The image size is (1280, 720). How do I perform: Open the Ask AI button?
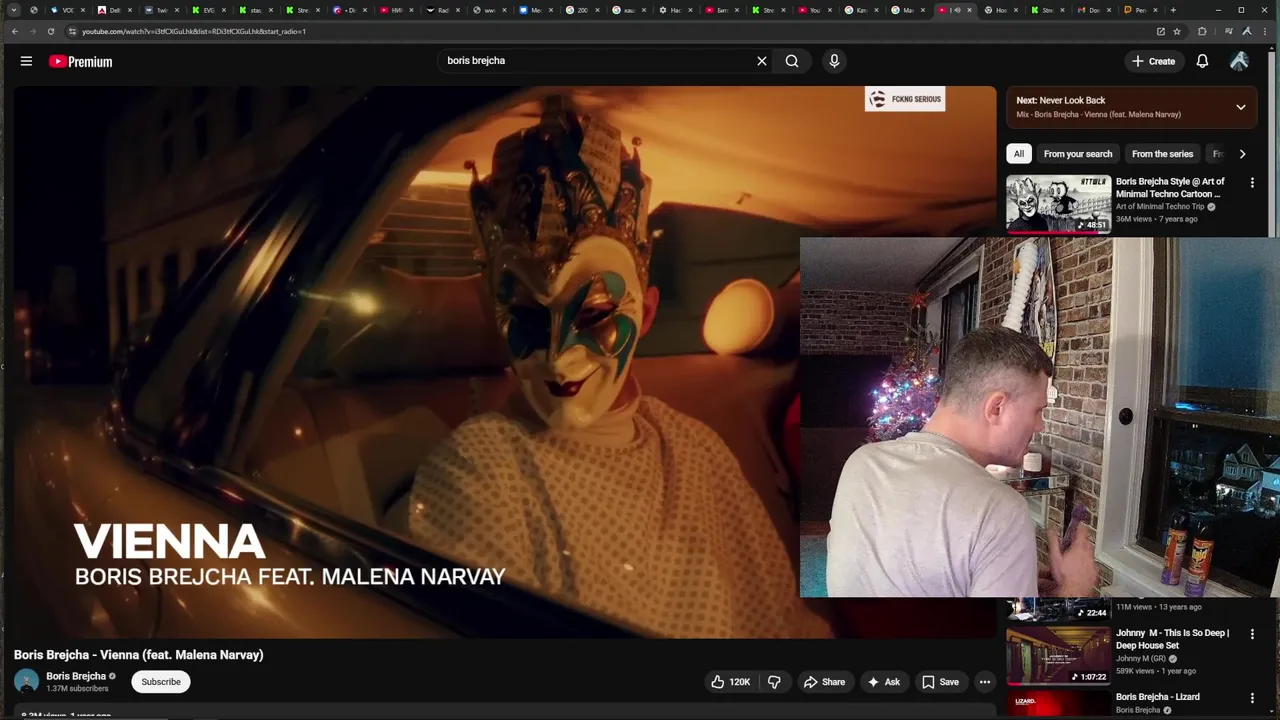click(x=884, y=682)
